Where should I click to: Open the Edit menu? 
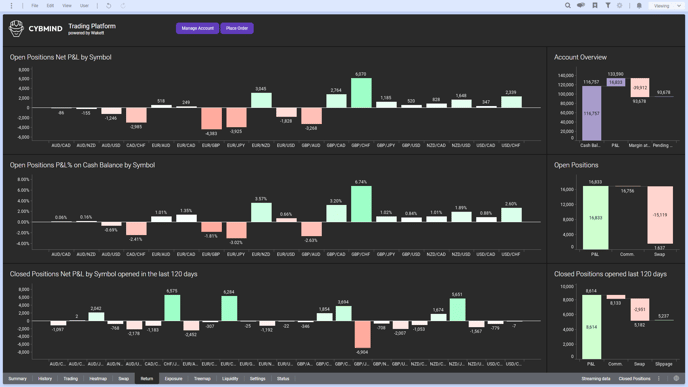coord(50,6)
